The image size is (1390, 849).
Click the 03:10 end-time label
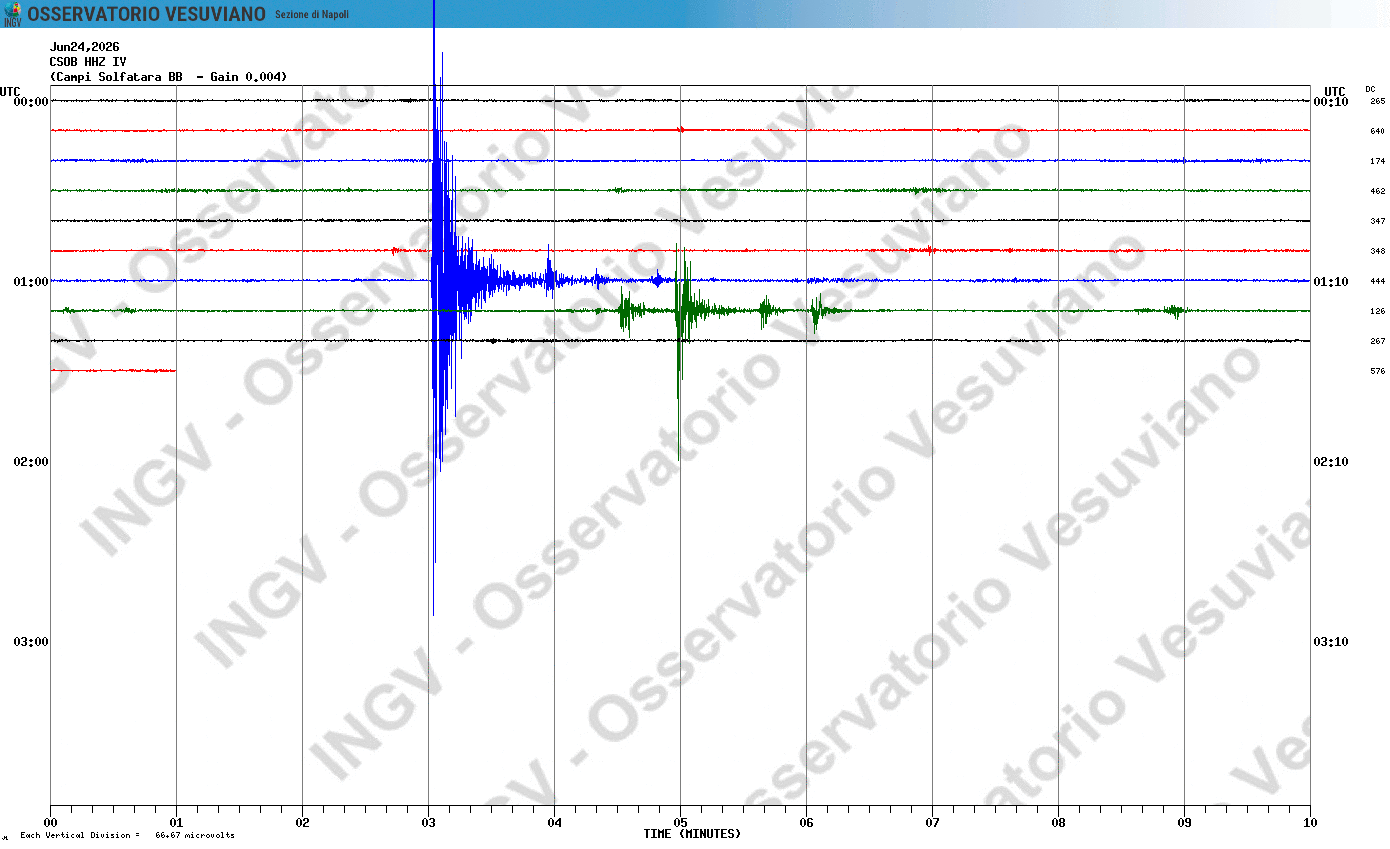1331,641
